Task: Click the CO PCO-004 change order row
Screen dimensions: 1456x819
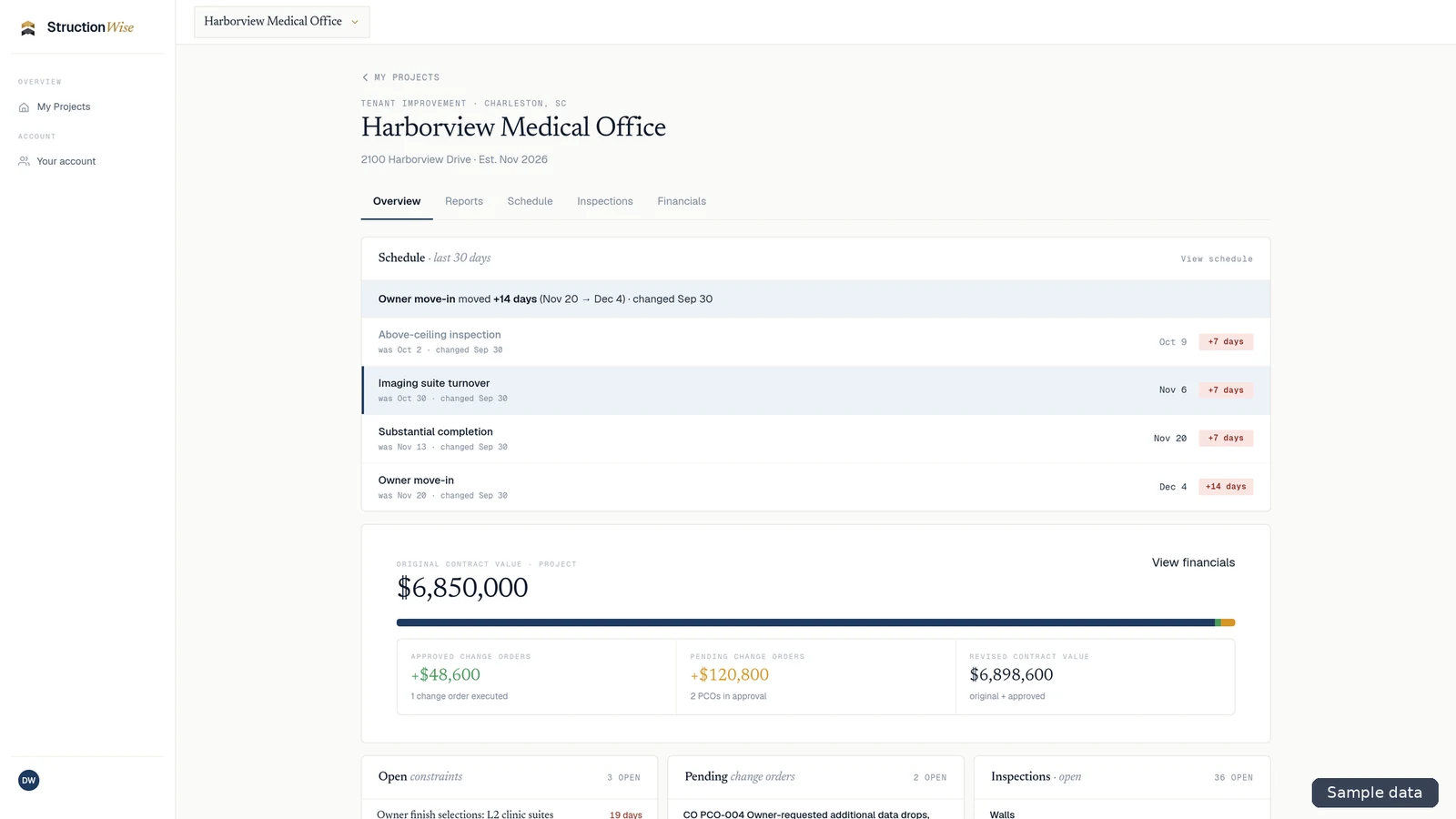Action: click(x=815, y=812)
